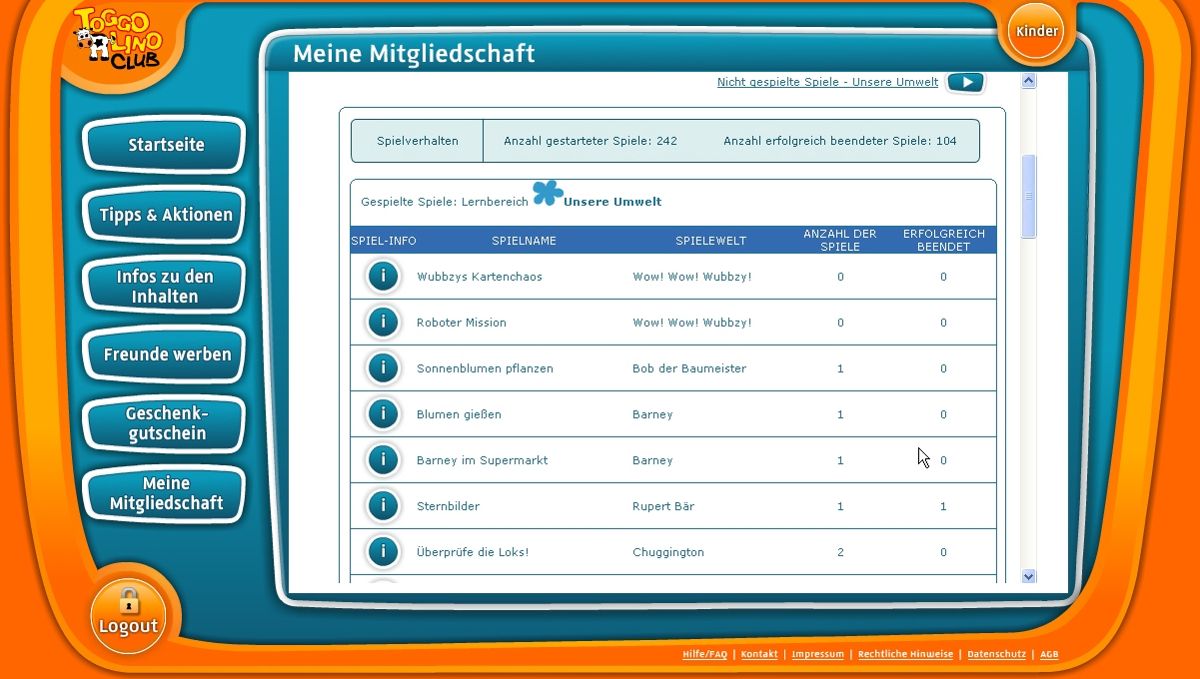Select Freunde werben in sidebar
Screen dimensions: 1200x679
165,355
